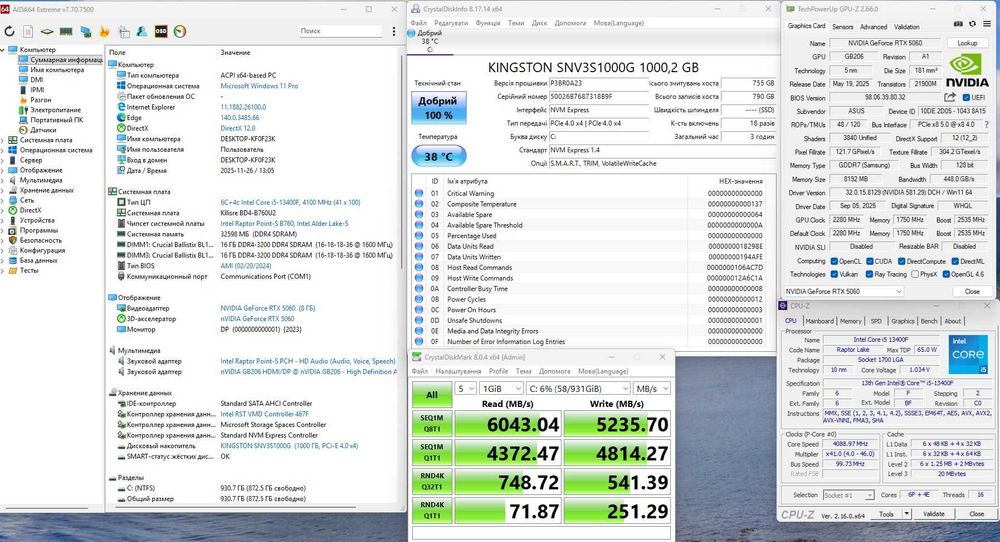Click the NVIDIA logo in GPU-Z
The height and width of the screenshot is (542, 1000).
(966, 70)
